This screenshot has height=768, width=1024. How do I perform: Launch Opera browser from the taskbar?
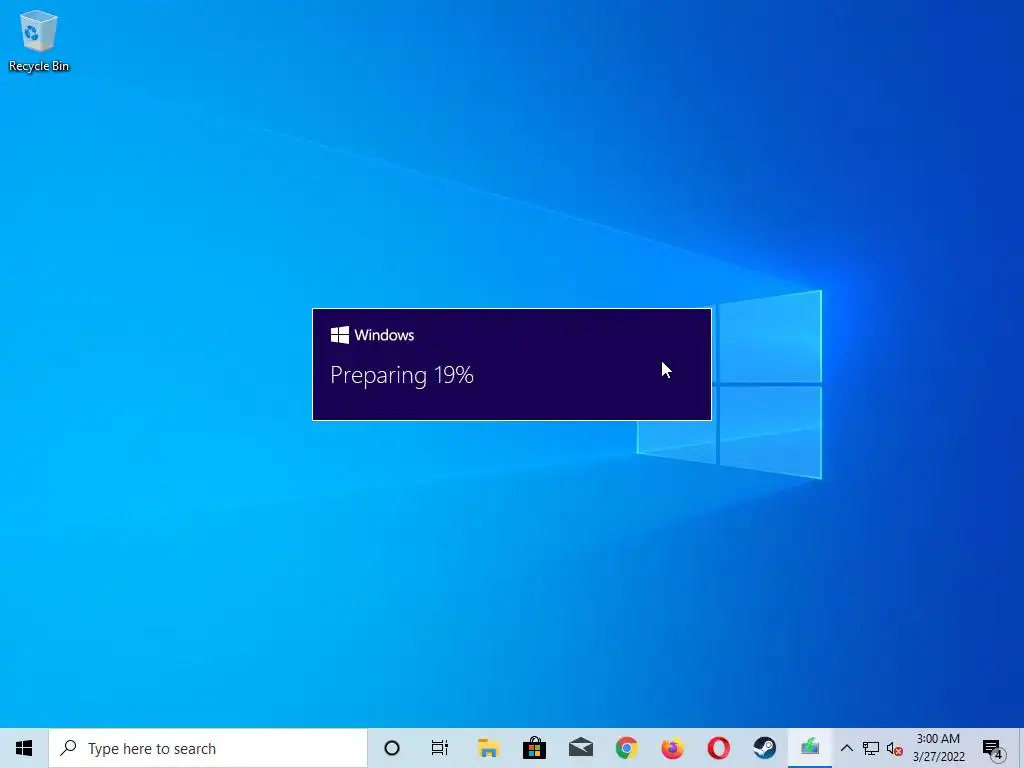pyautogui.click(x=718, y=748)
